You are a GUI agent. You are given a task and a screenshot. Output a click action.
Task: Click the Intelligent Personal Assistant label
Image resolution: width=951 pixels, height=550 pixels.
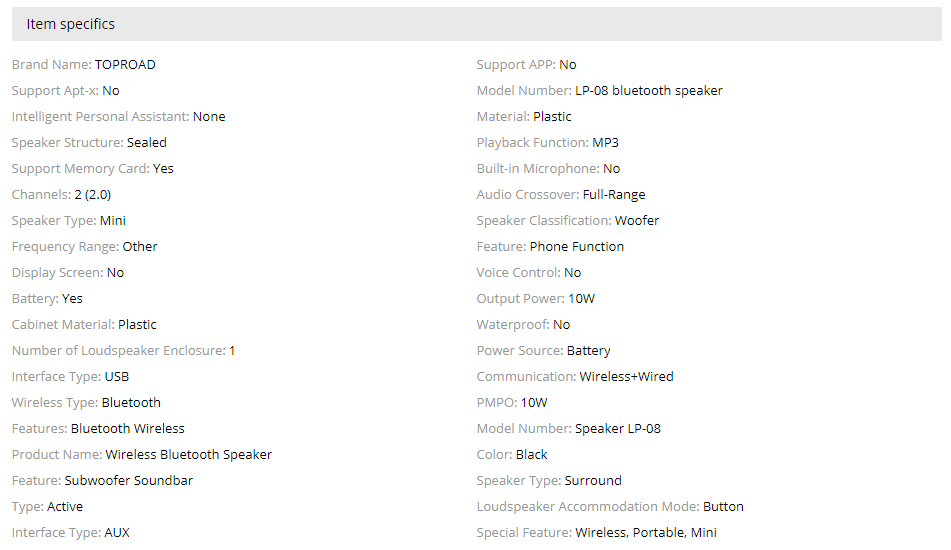100,117
